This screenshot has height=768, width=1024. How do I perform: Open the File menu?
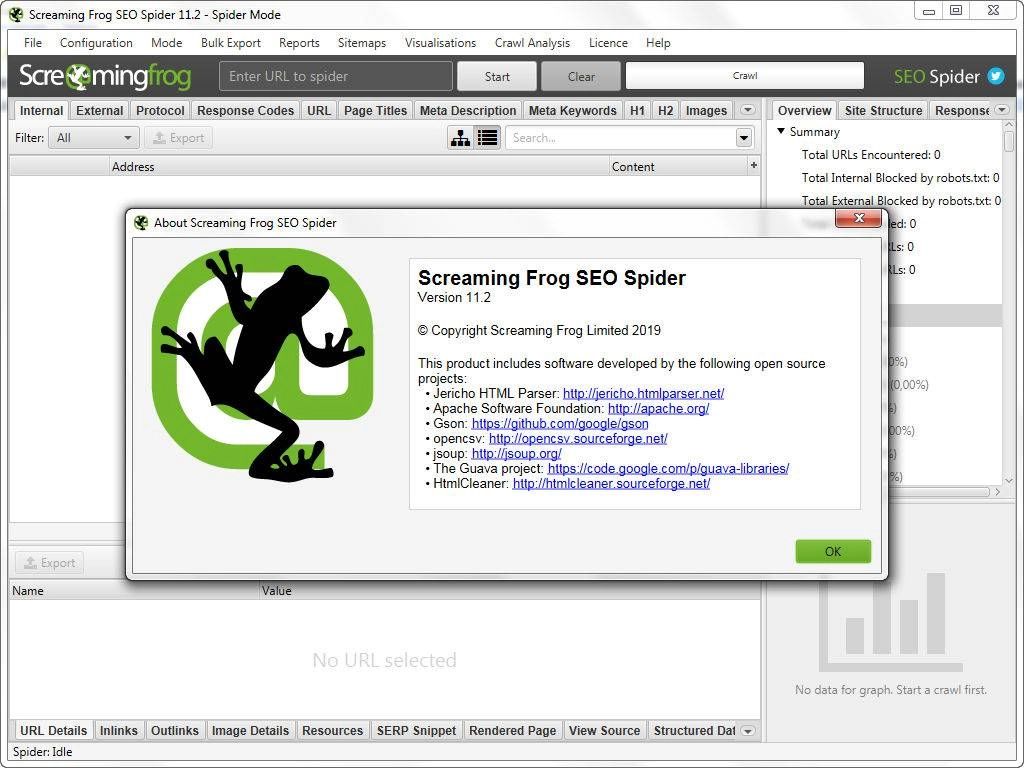pos(33,42)
